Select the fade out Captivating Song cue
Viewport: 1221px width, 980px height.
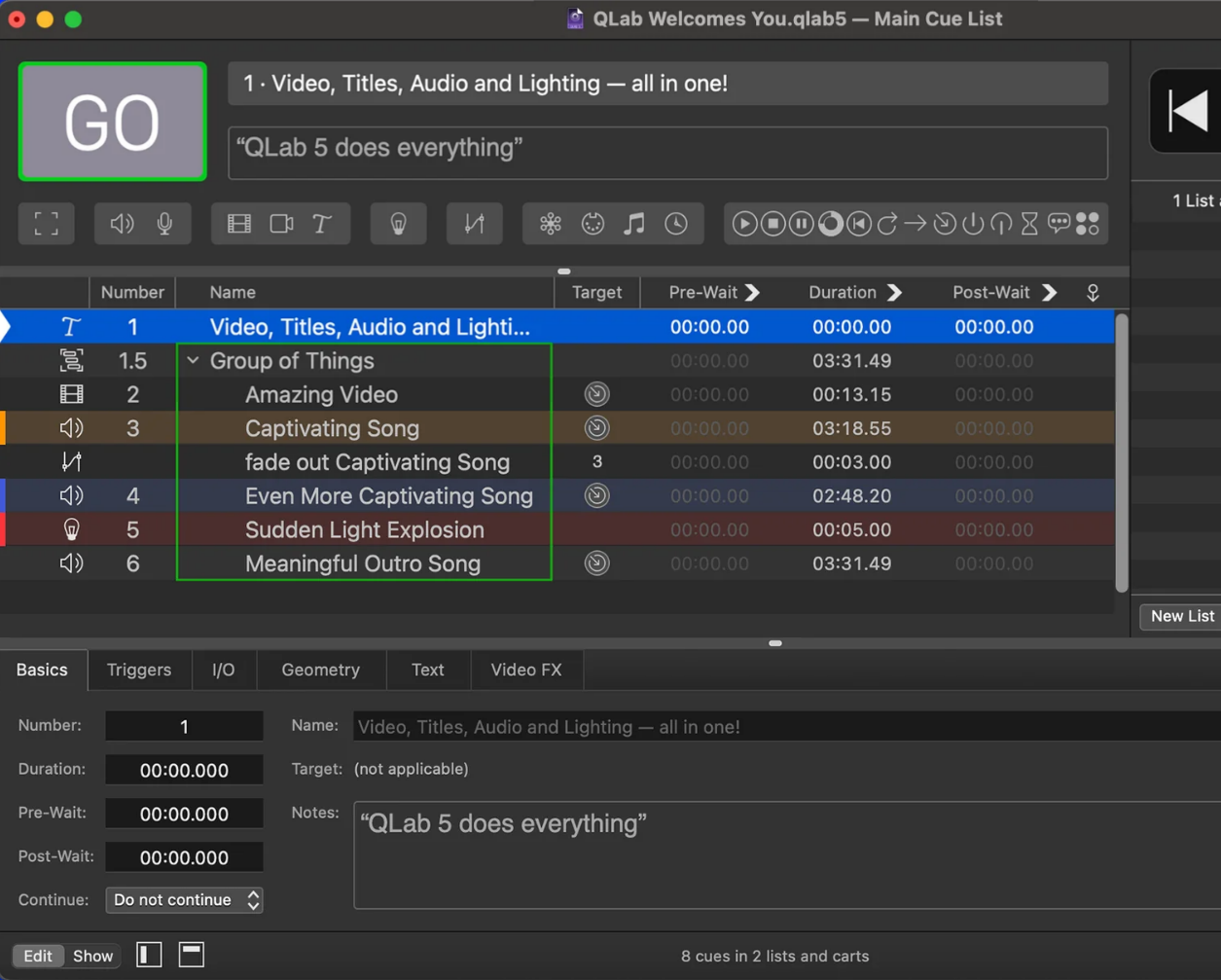click(557, 462)
